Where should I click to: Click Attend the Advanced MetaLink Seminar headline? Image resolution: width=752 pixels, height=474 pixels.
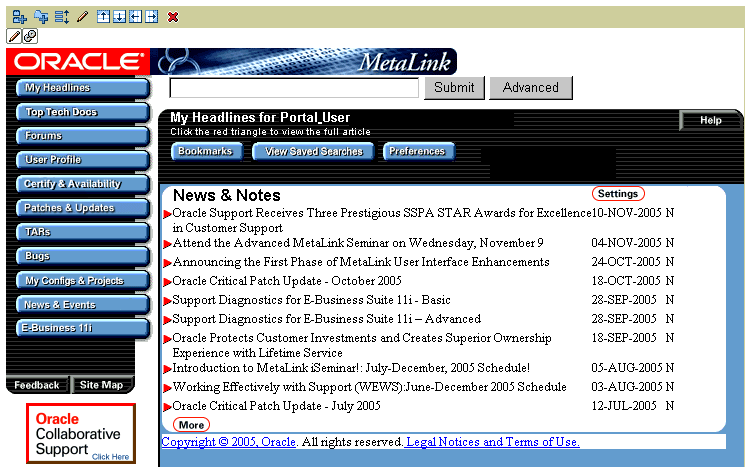tap(358, 243)
